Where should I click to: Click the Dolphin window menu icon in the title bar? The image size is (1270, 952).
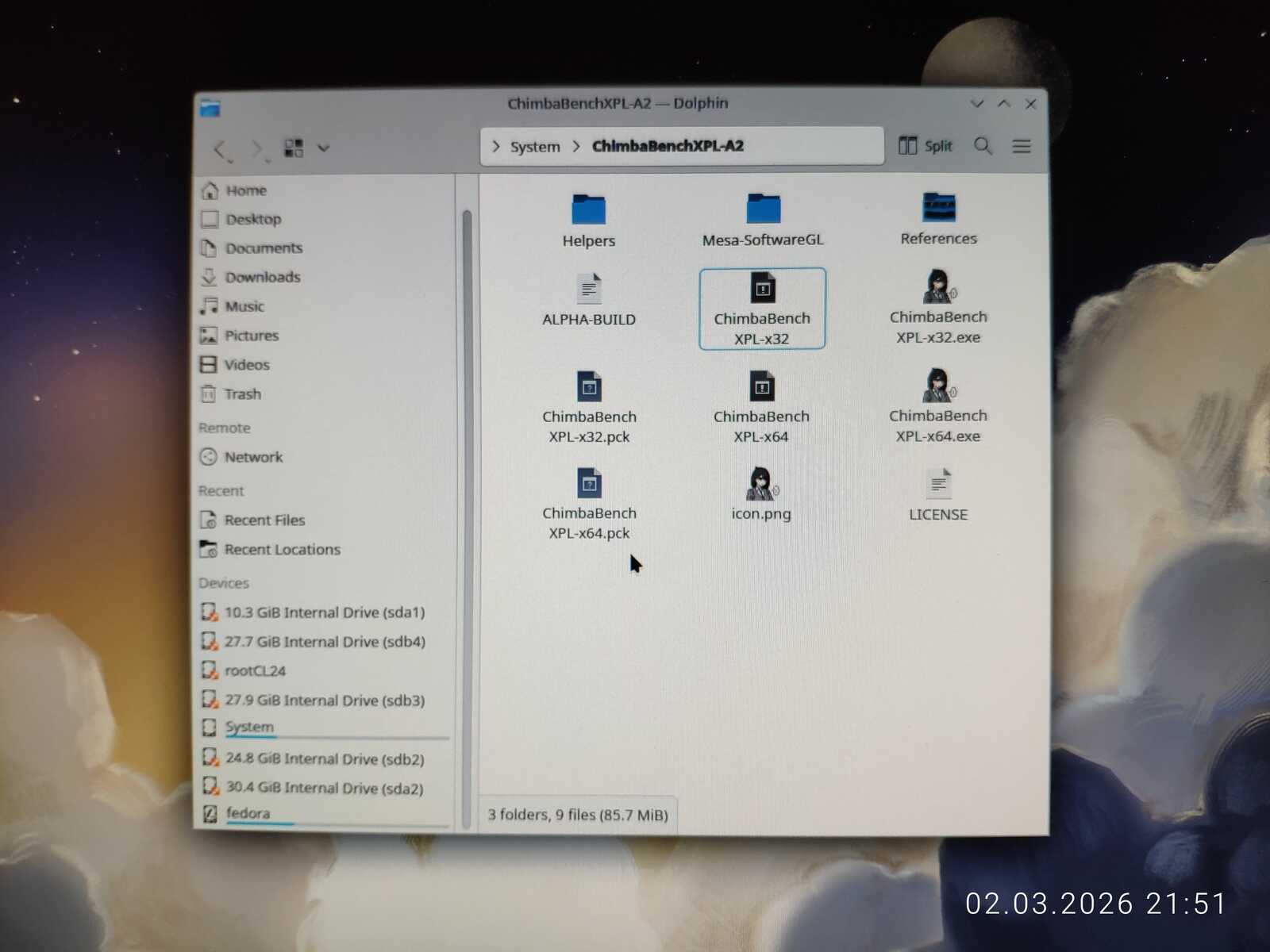210,108
